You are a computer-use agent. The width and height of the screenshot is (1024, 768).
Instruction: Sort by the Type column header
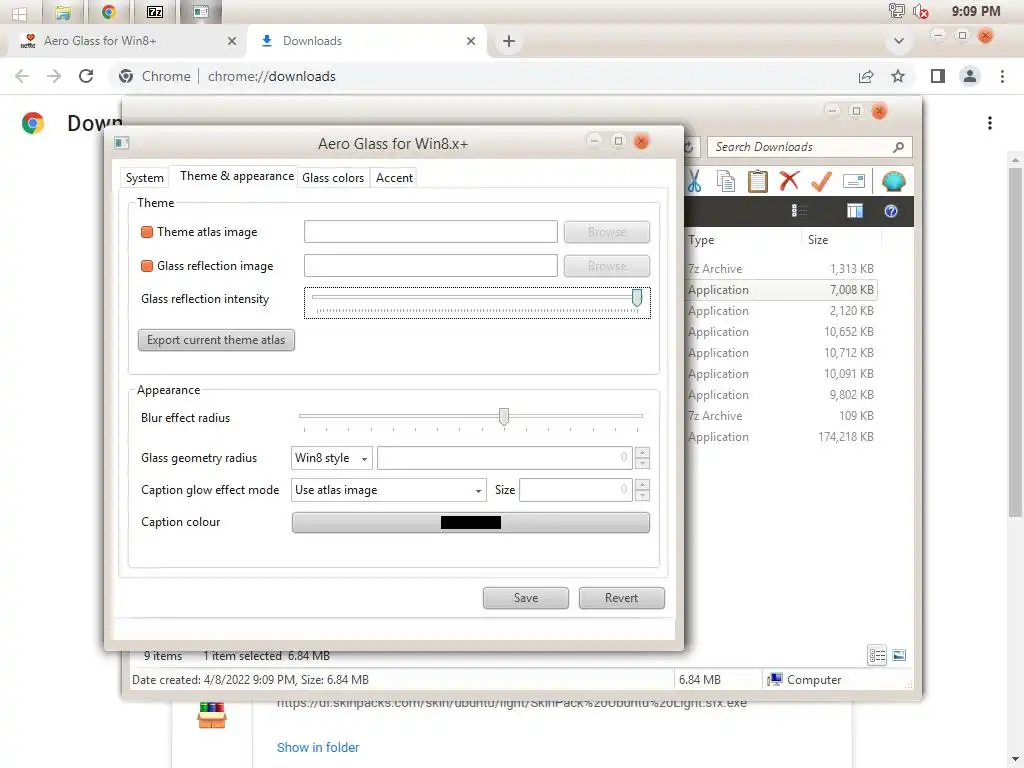pos(743,240)
